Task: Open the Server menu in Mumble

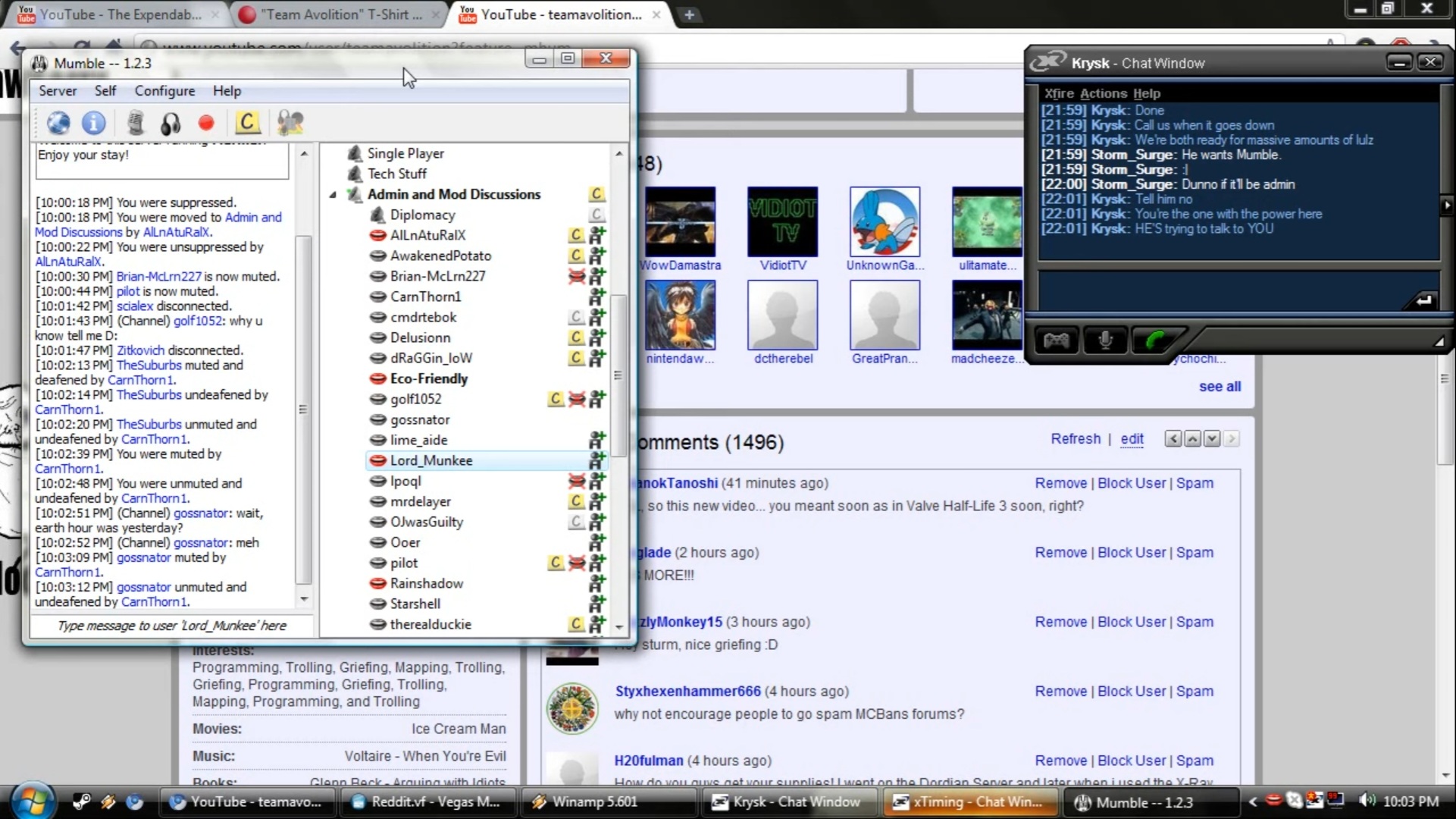Action: pos(58,91)
